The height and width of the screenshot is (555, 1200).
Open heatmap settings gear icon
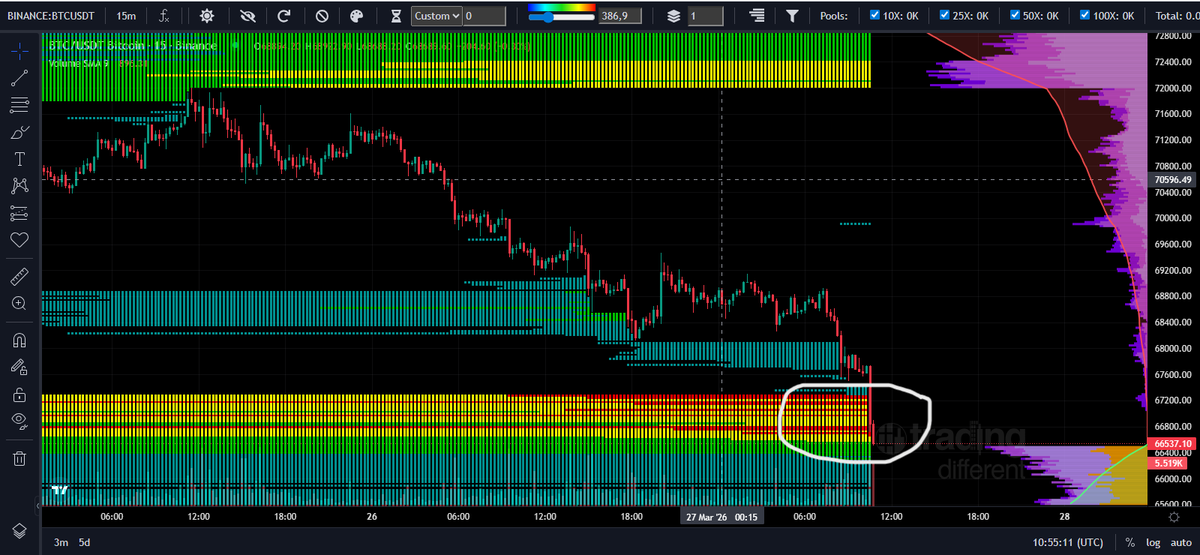click(x=207, y=16)
